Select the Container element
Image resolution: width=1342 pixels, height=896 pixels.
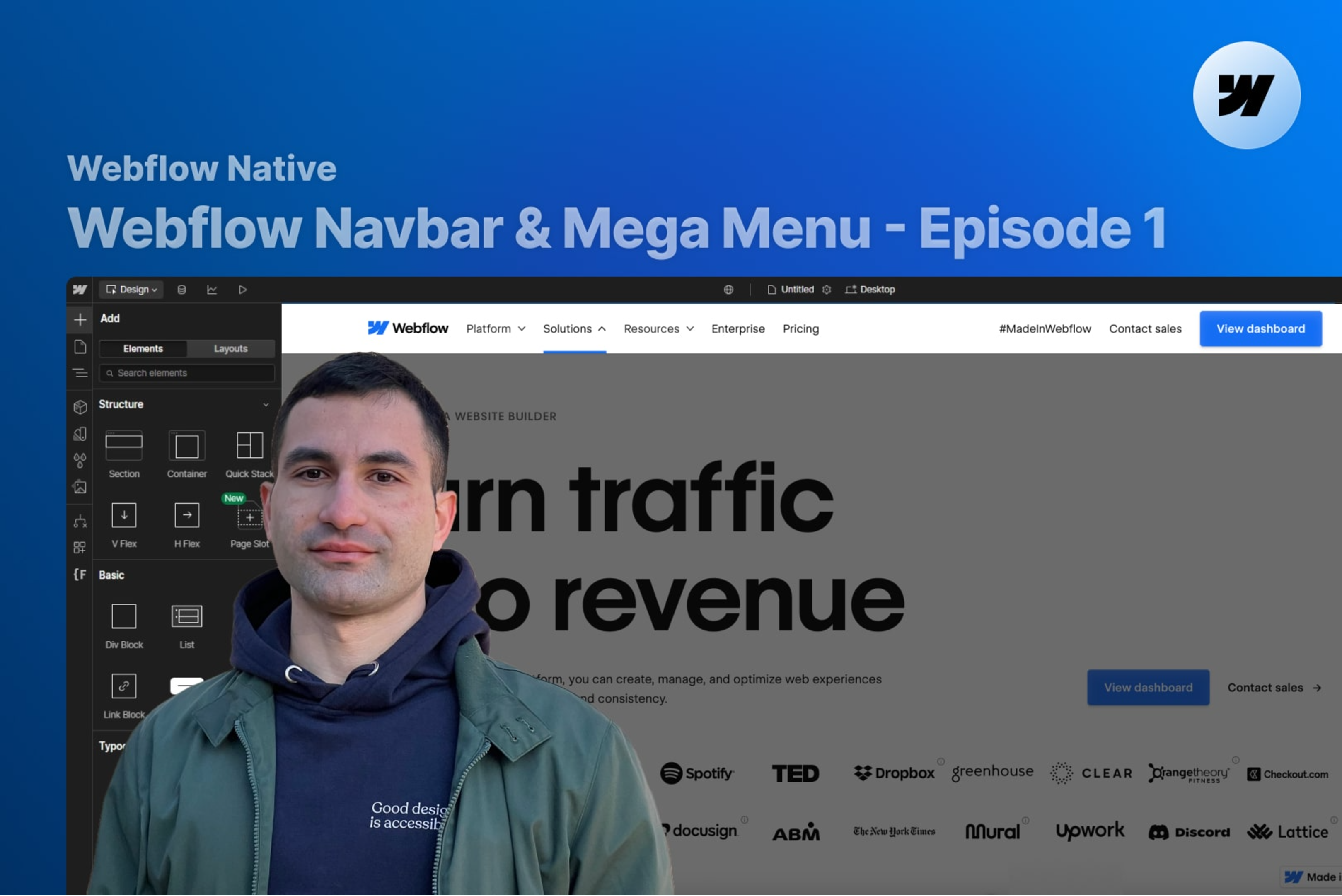(x=187, y=454)
